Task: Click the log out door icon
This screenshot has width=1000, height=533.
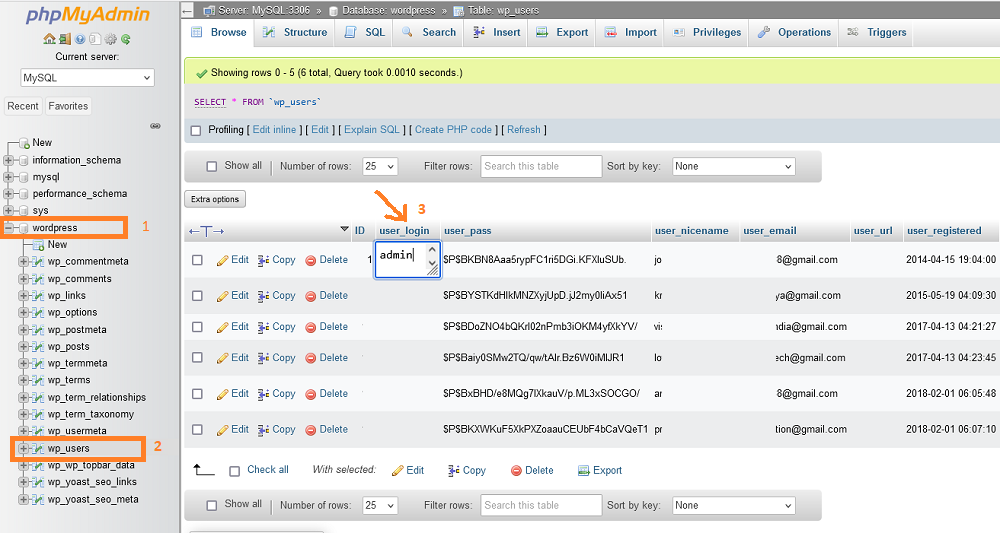Action: 65,39
